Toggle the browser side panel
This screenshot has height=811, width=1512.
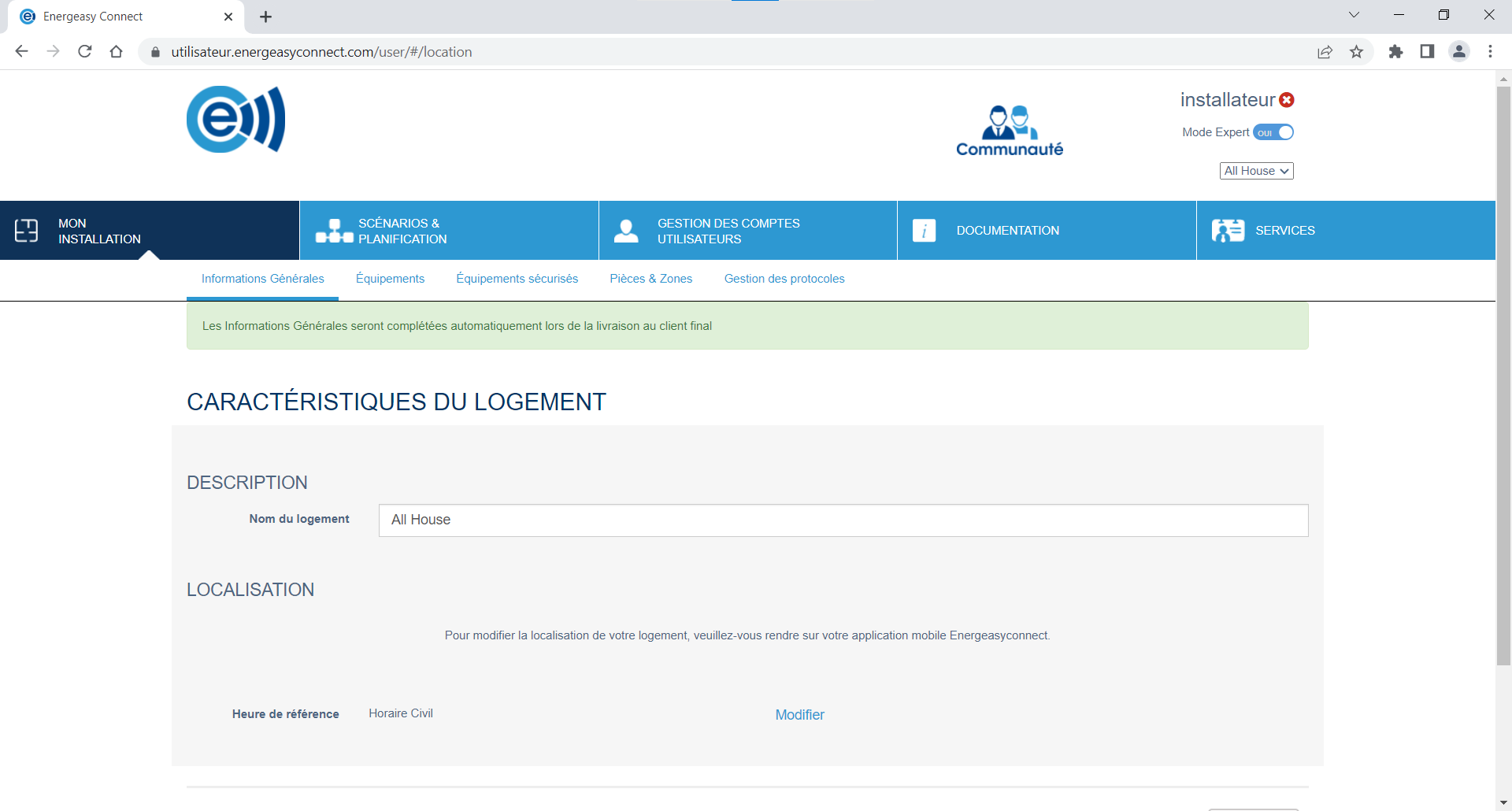(x=1427, y=52)
